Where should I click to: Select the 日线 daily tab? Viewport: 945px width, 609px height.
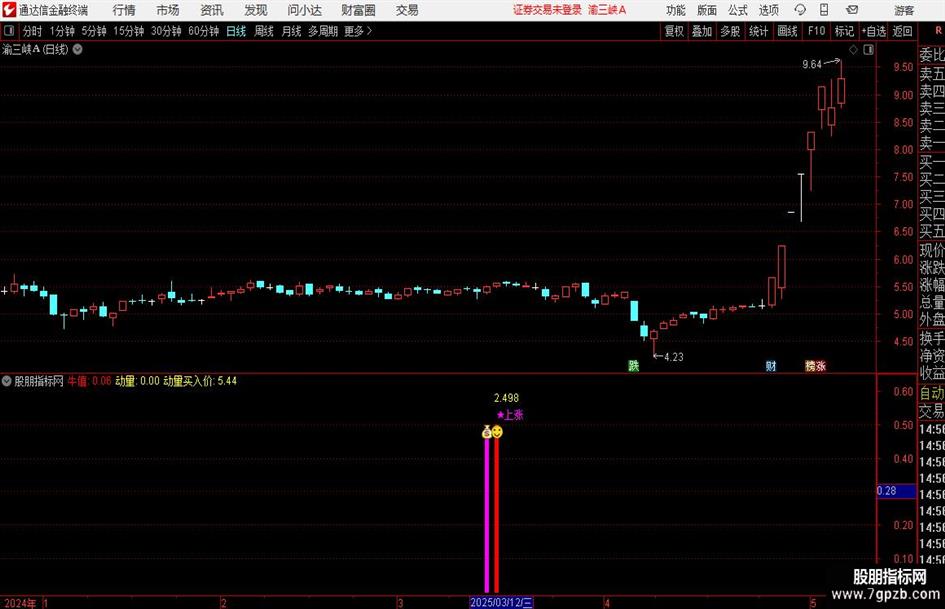[x=236, y=31]
